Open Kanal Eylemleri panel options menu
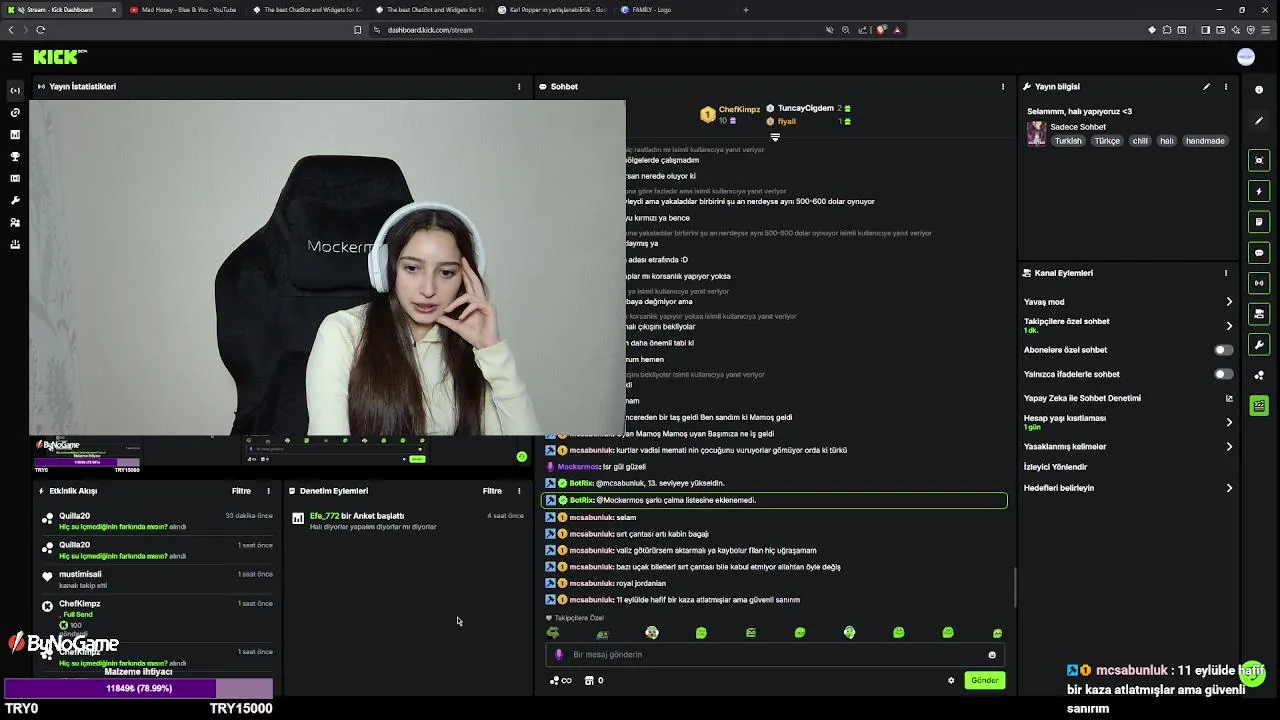1280x720 pixels. tap(1226, 273)
